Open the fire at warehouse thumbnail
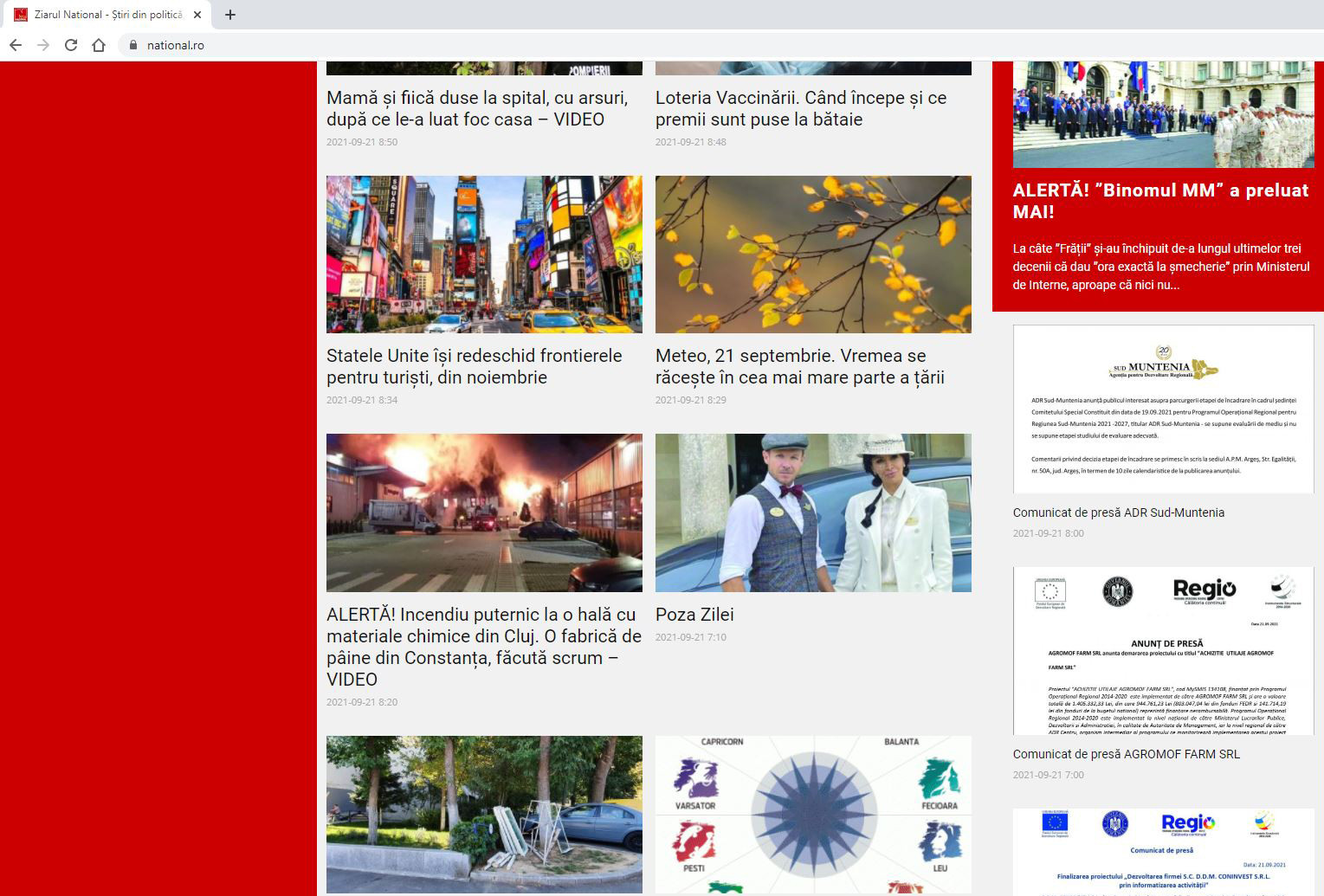The width and height of the screenshot is (1324, 896). click(x=484, y=512)
